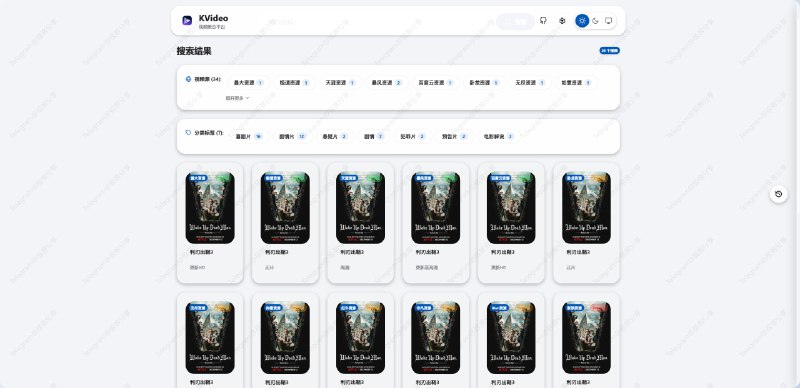This screenshot has width=800, height=388.
Task: Select the 百度云资源 source chip
Action: (436, 82)
